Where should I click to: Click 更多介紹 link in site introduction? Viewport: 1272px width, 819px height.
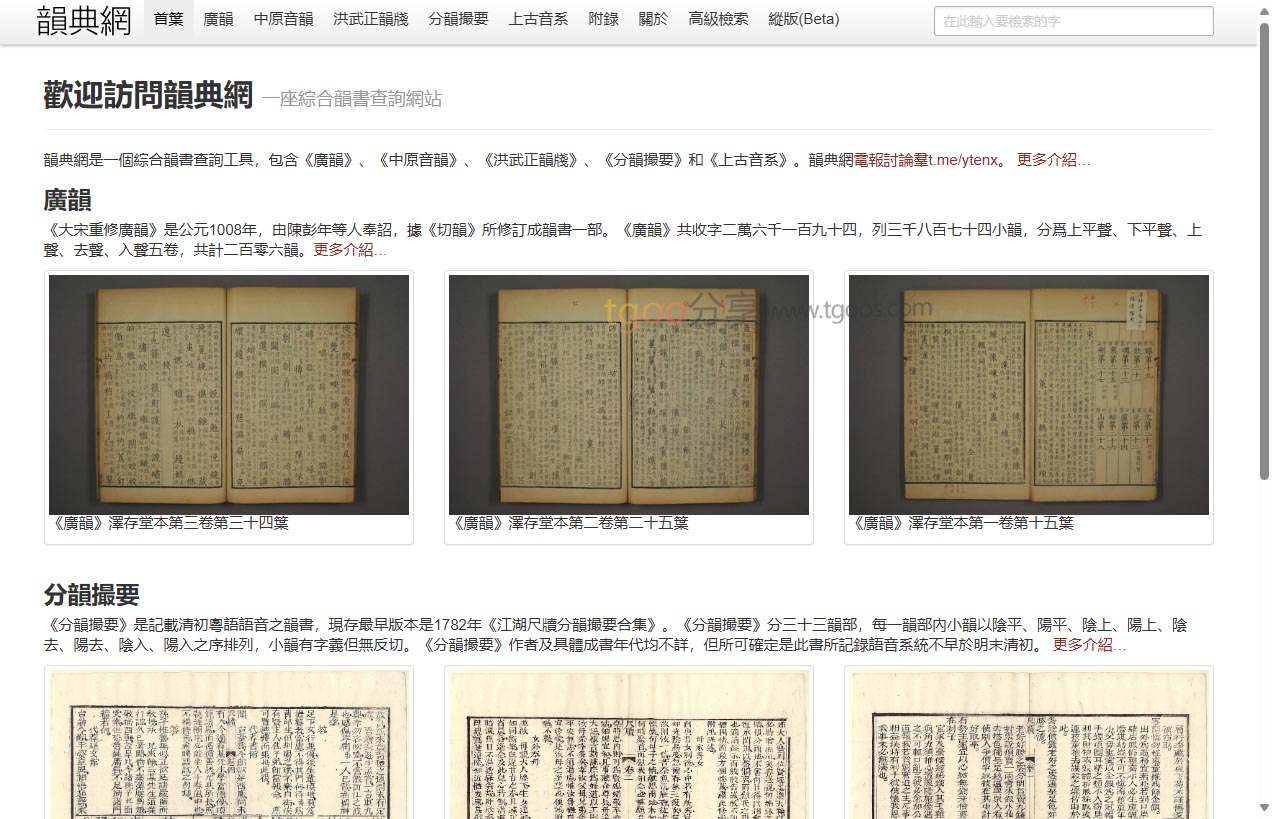point(1053,160)
